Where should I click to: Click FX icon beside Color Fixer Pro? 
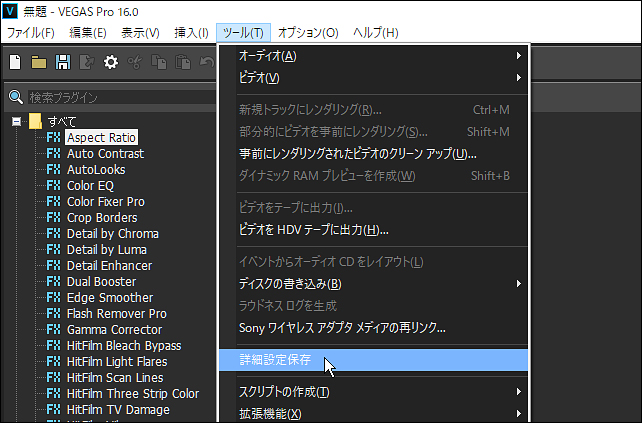tap(54, 201)
